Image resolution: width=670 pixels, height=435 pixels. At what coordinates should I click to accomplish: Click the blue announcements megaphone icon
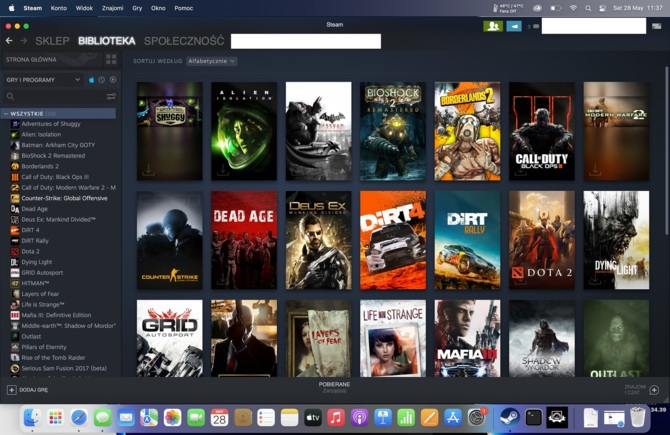(514, 26)
